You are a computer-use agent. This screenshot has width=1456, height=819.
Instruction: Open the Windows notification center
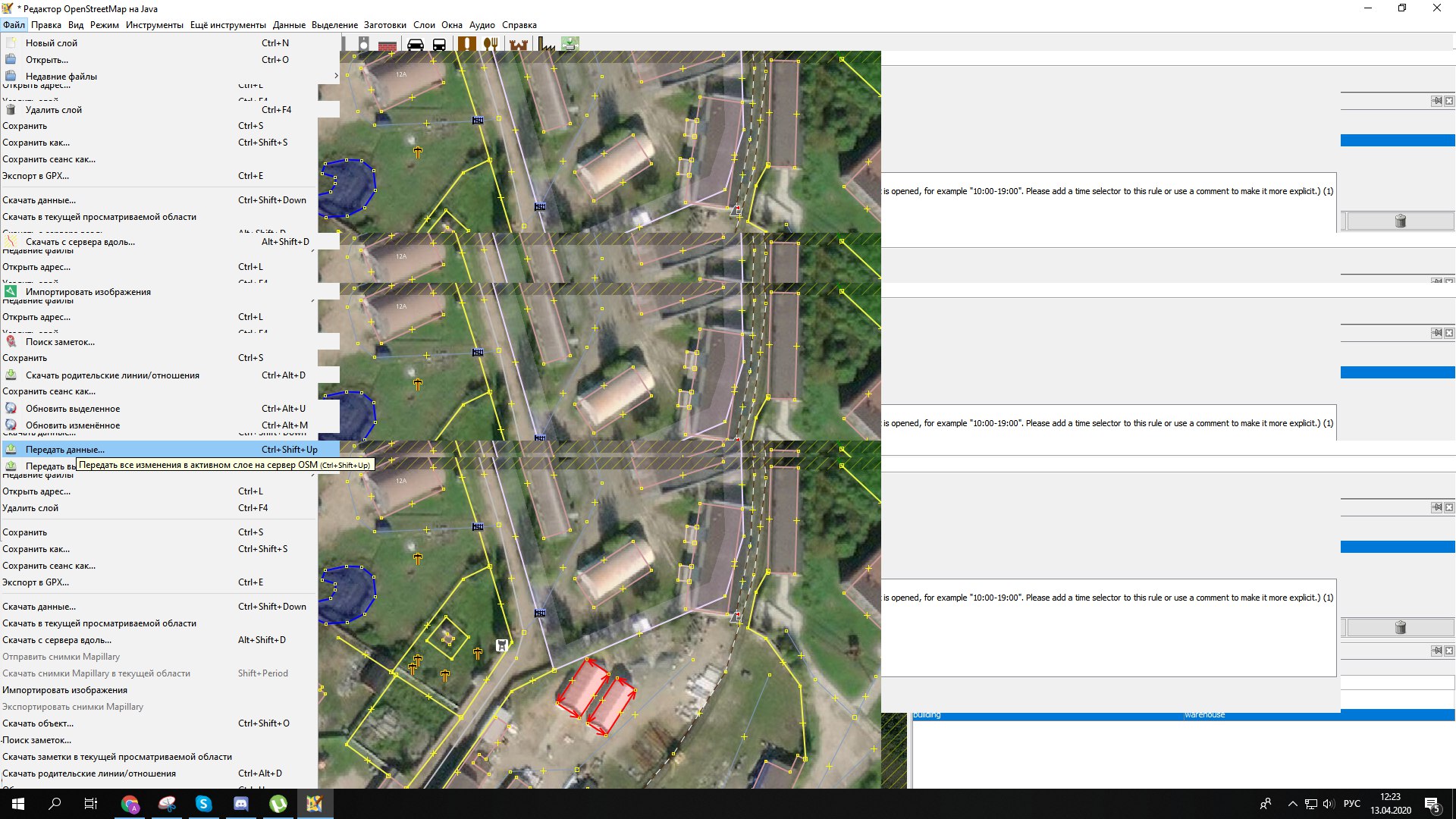point(1432,804)
